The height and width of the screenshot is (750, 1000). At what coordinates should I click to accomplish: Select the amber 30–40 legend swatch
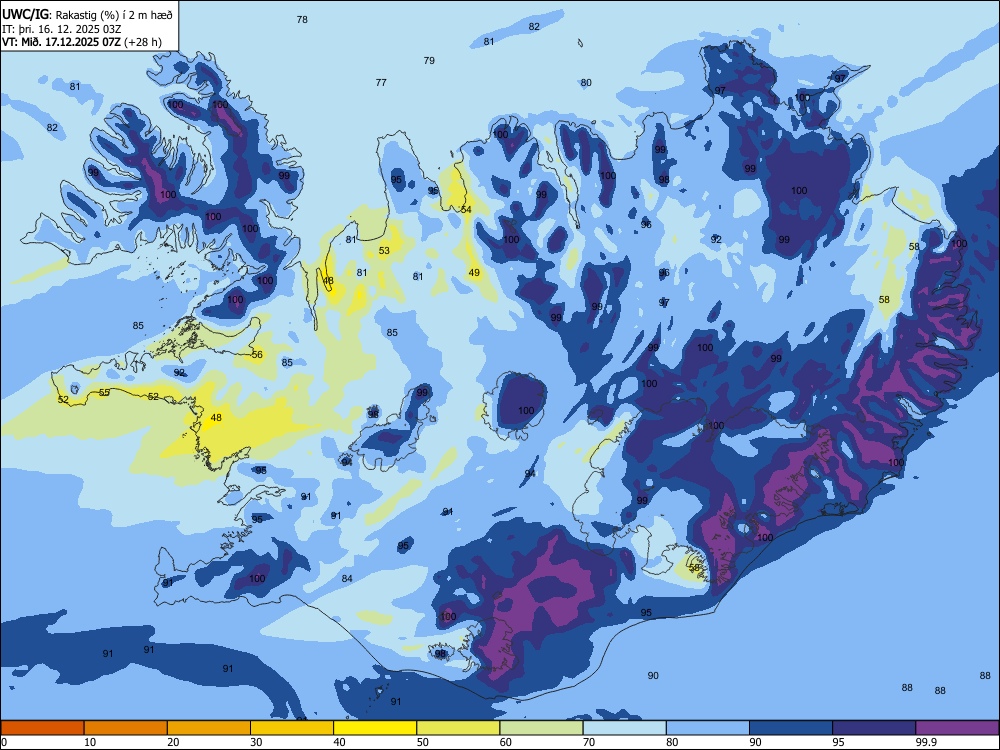point(292,728)
